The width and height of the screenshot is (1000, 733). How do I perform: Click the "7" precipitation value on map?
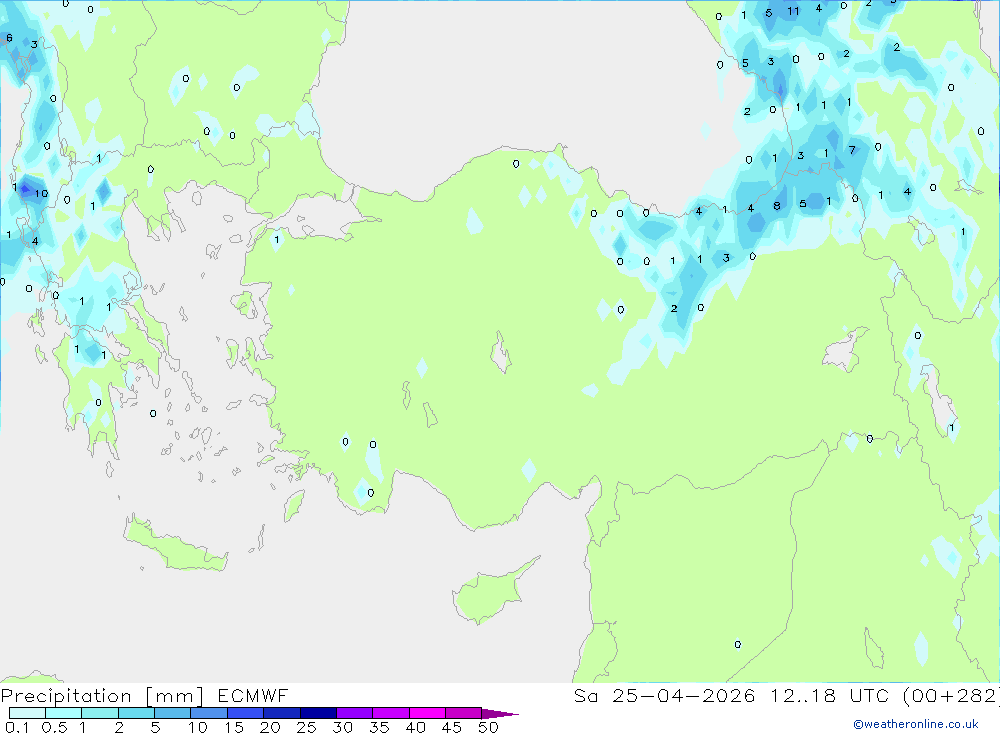tap(852, 150)
